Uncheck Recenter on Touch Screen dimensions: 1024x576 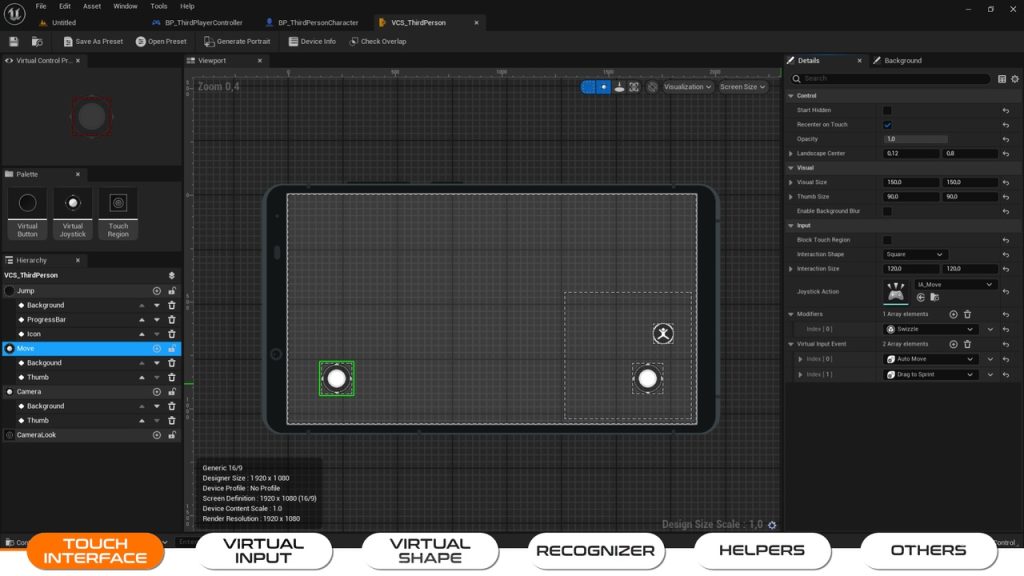(887, 125)
